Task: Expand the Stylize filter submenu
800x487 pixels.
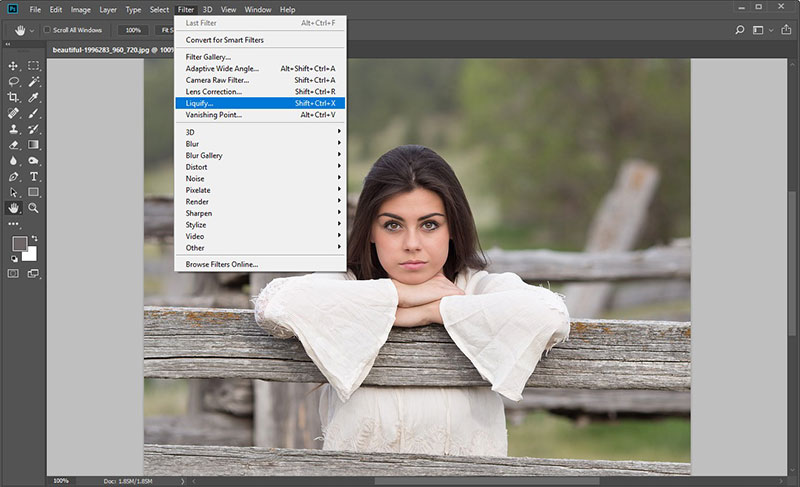Action: (260, 225)
